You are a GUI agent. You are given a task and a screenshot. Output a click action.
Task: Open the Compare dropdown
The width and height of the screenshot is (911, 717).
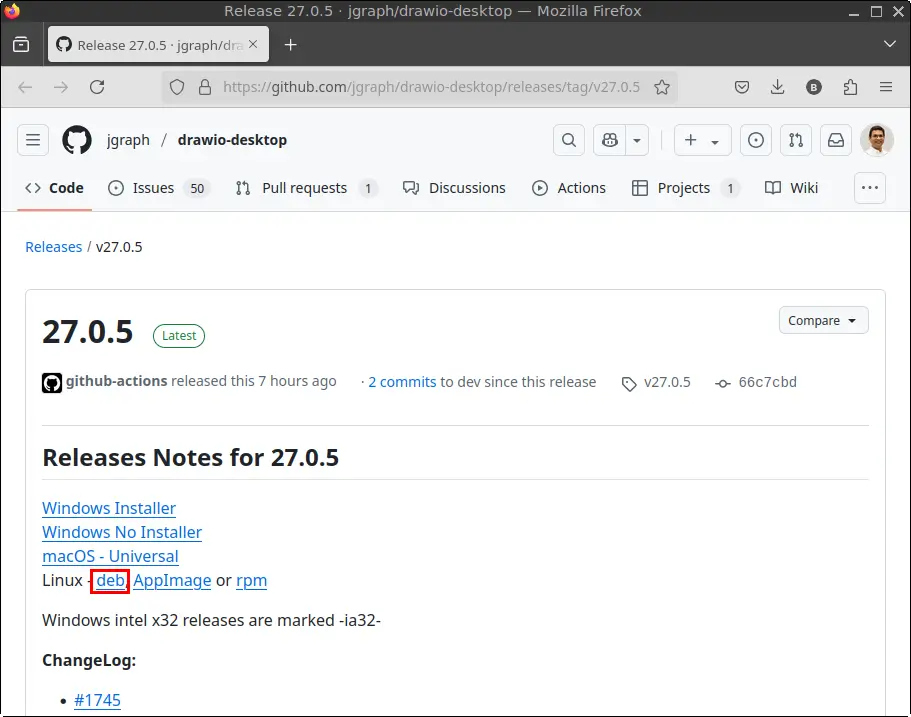823,320
